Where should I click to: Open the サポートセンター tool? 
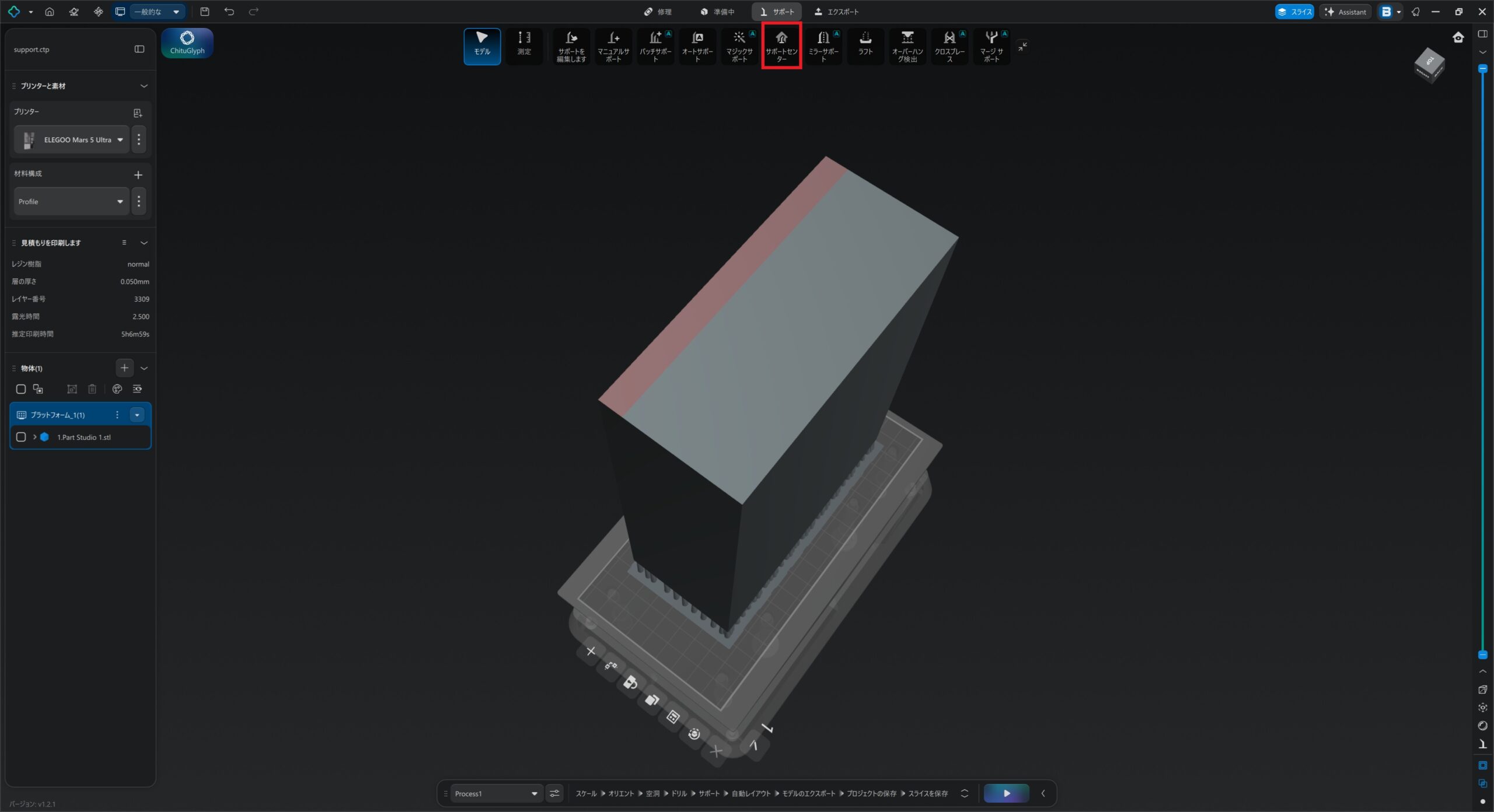(781, 46)
